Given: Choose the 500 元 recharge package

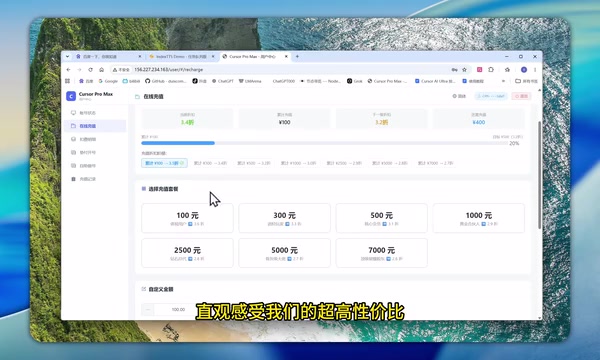Looking at the screenshot, I should point(382,218).
